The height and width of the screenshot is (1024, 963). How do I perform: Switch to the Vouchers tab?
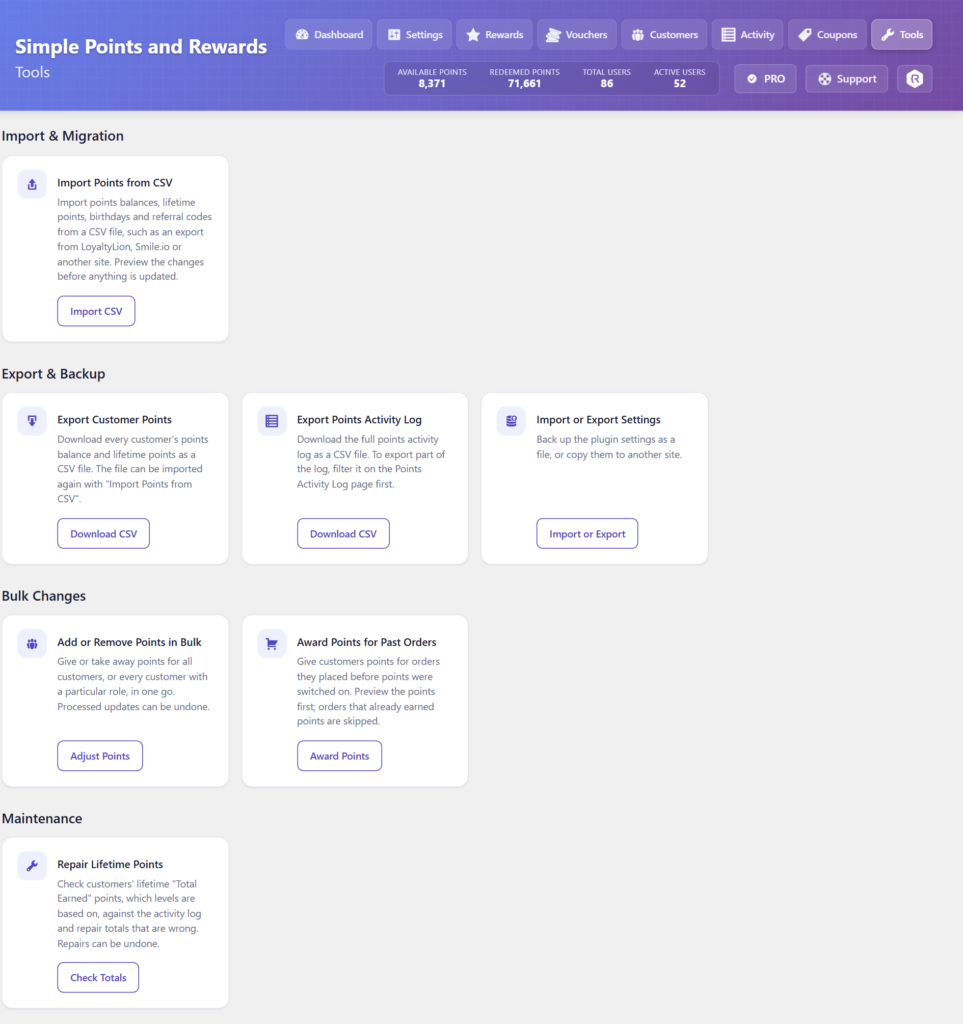pos(576,35)
